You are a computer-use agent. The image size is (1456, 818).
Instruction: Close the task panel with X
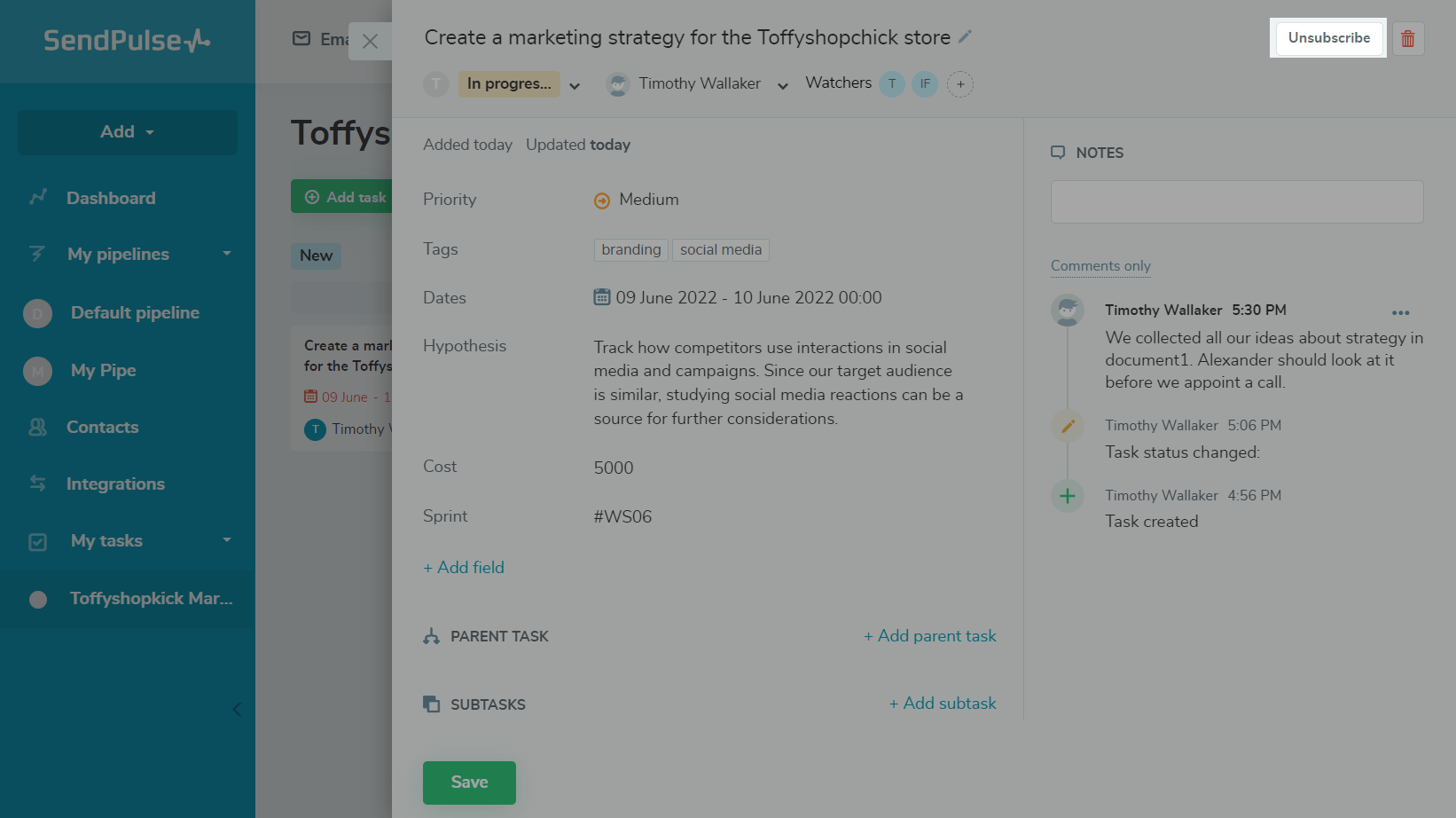(x=371, y=41)
